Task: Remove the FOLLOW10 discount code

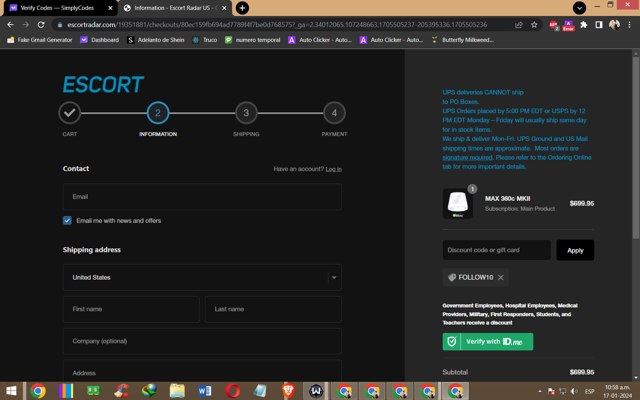Action: (500, 278)
